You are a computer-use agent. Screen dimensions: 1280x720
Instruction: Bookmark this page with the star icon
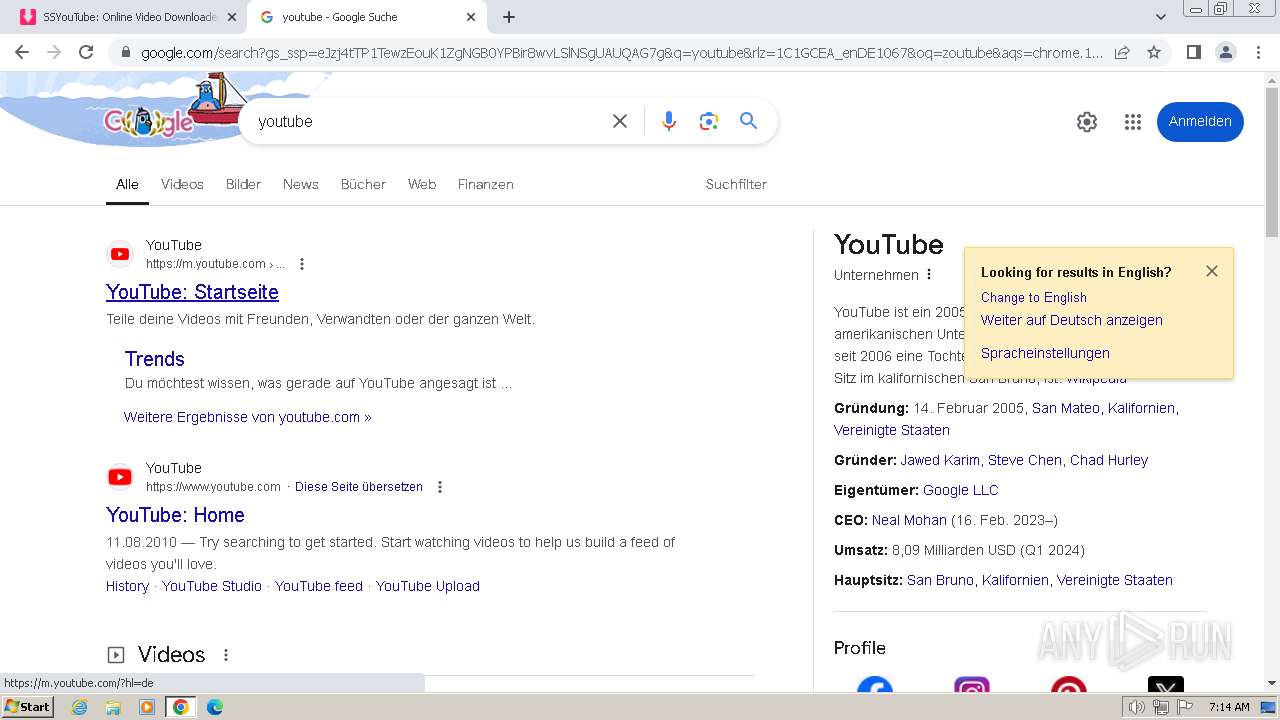point(1154,52)
